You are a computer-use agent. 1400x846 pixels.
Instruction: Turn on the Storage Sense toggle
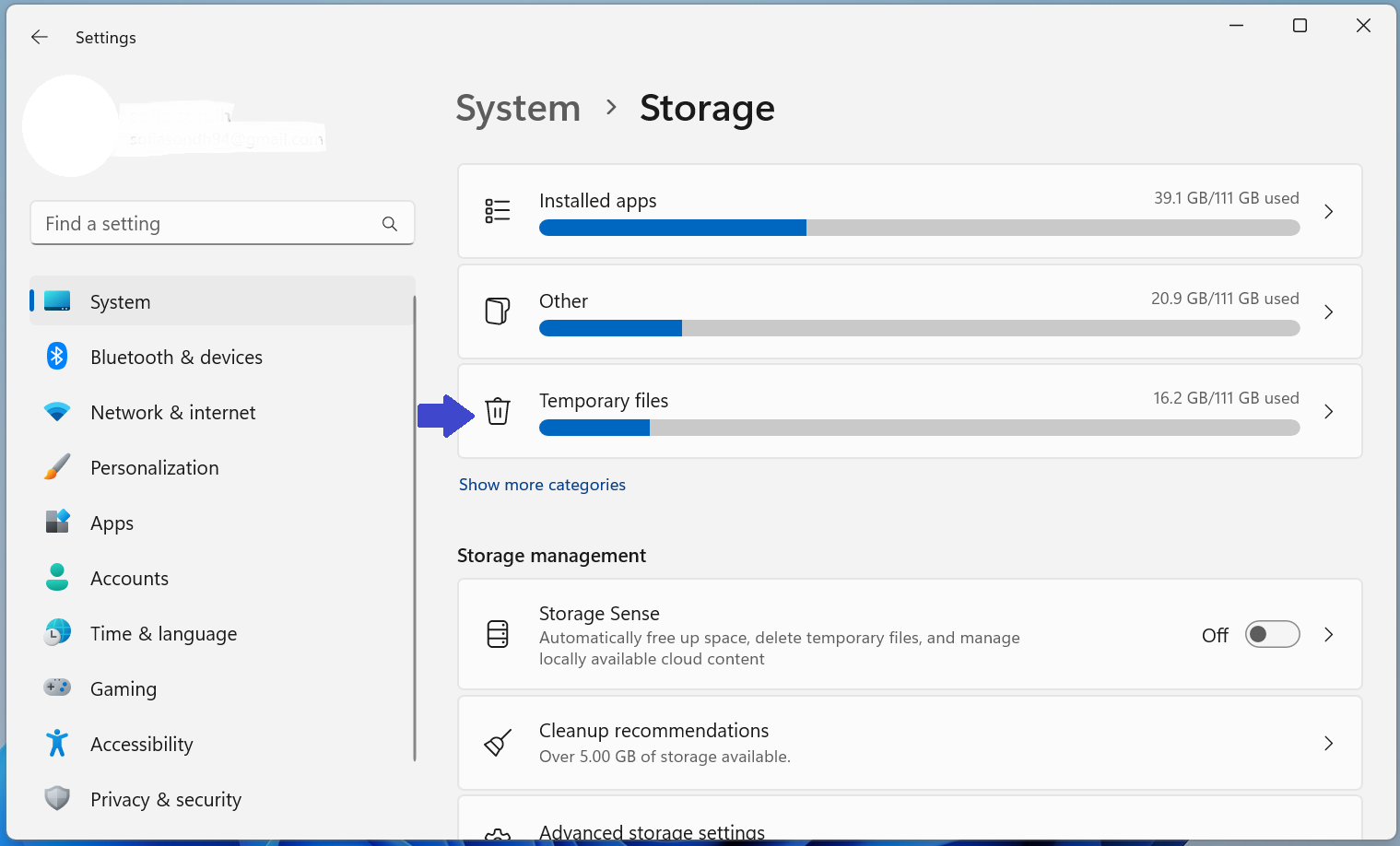1272,634
